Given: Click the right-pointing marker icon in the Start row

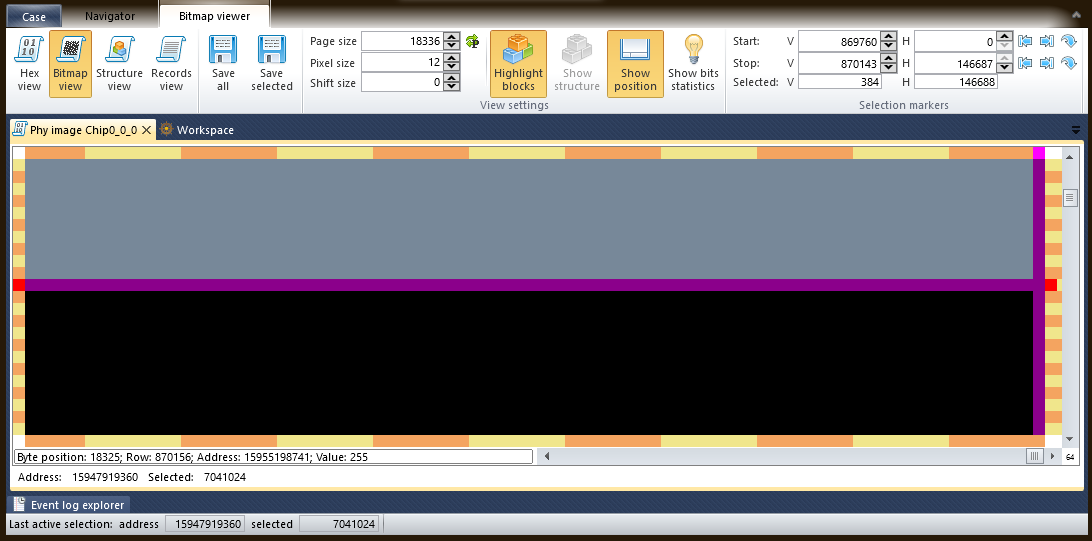Looking at the screenshot, I should click(1046, 42).
